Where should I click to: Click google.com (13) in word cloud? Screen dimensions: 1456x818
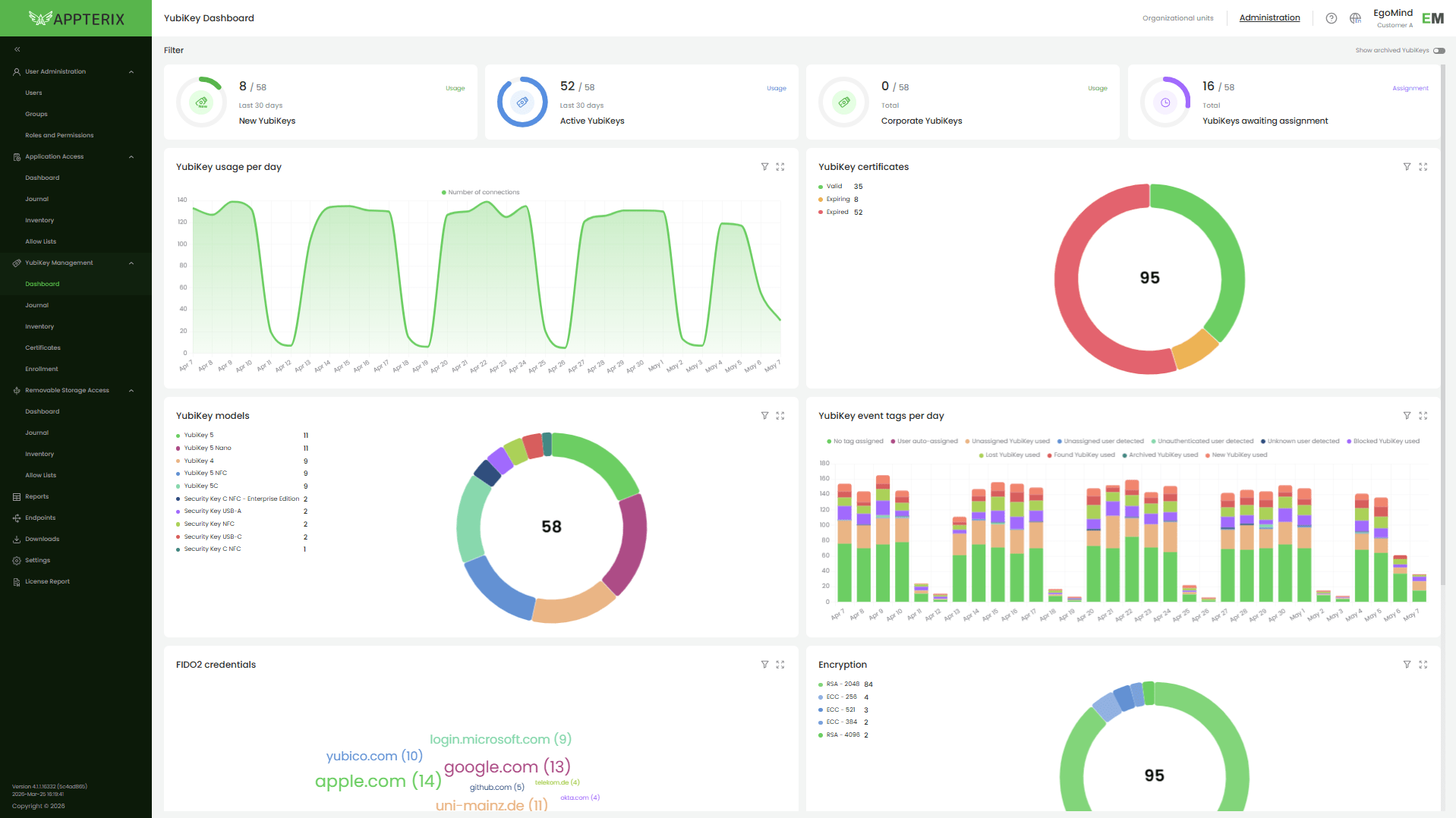507,767
